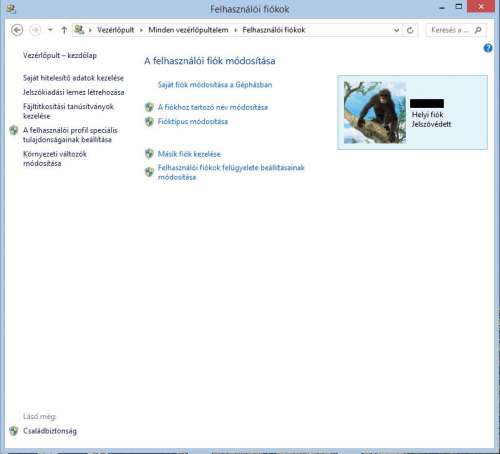Click the Vezérlőpult breadcrumb
This screenshot has height=454, width=500.
115,30
